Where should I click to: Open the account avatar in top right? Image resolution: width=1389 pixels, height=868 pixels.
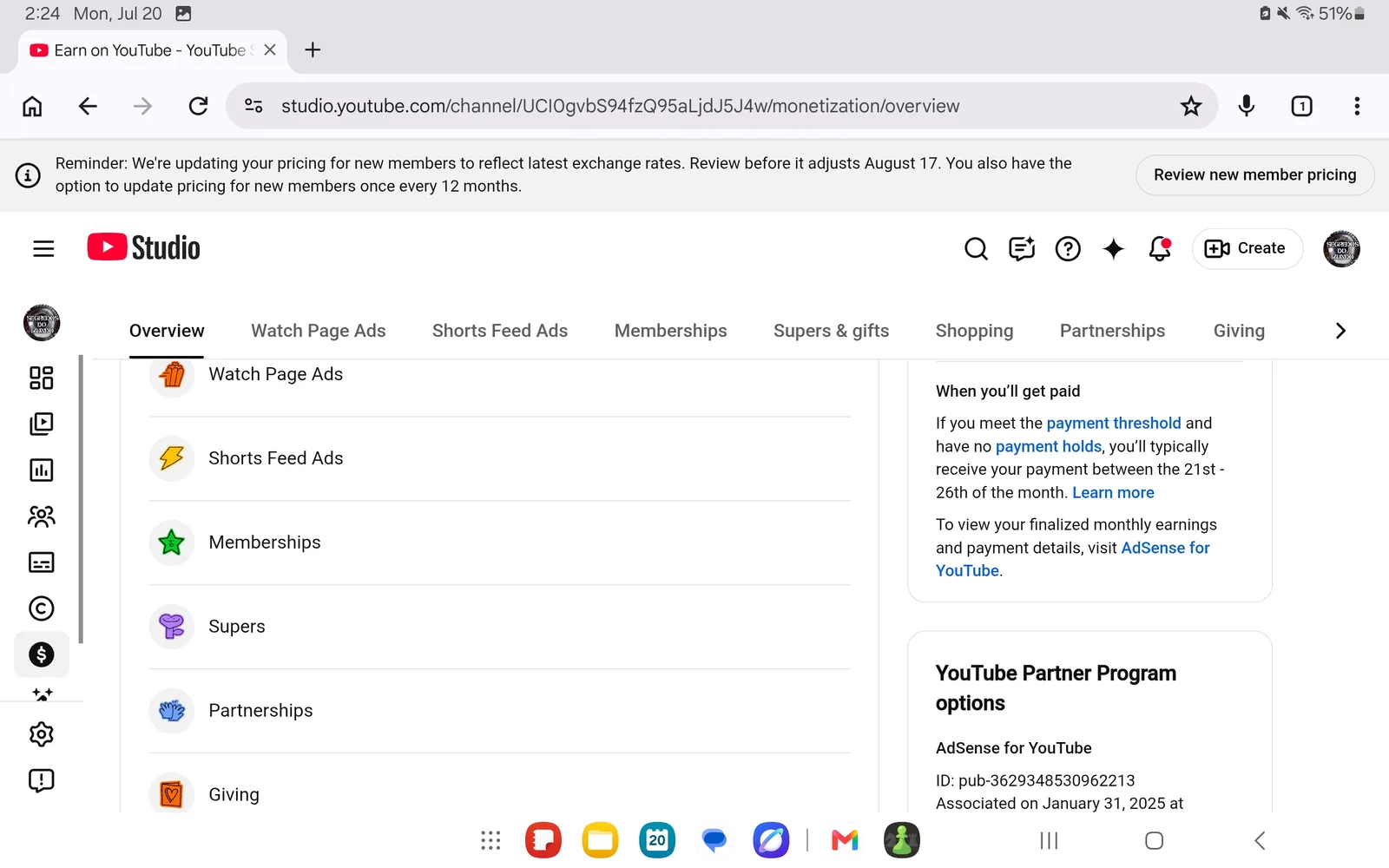[x=1341, y=249]
